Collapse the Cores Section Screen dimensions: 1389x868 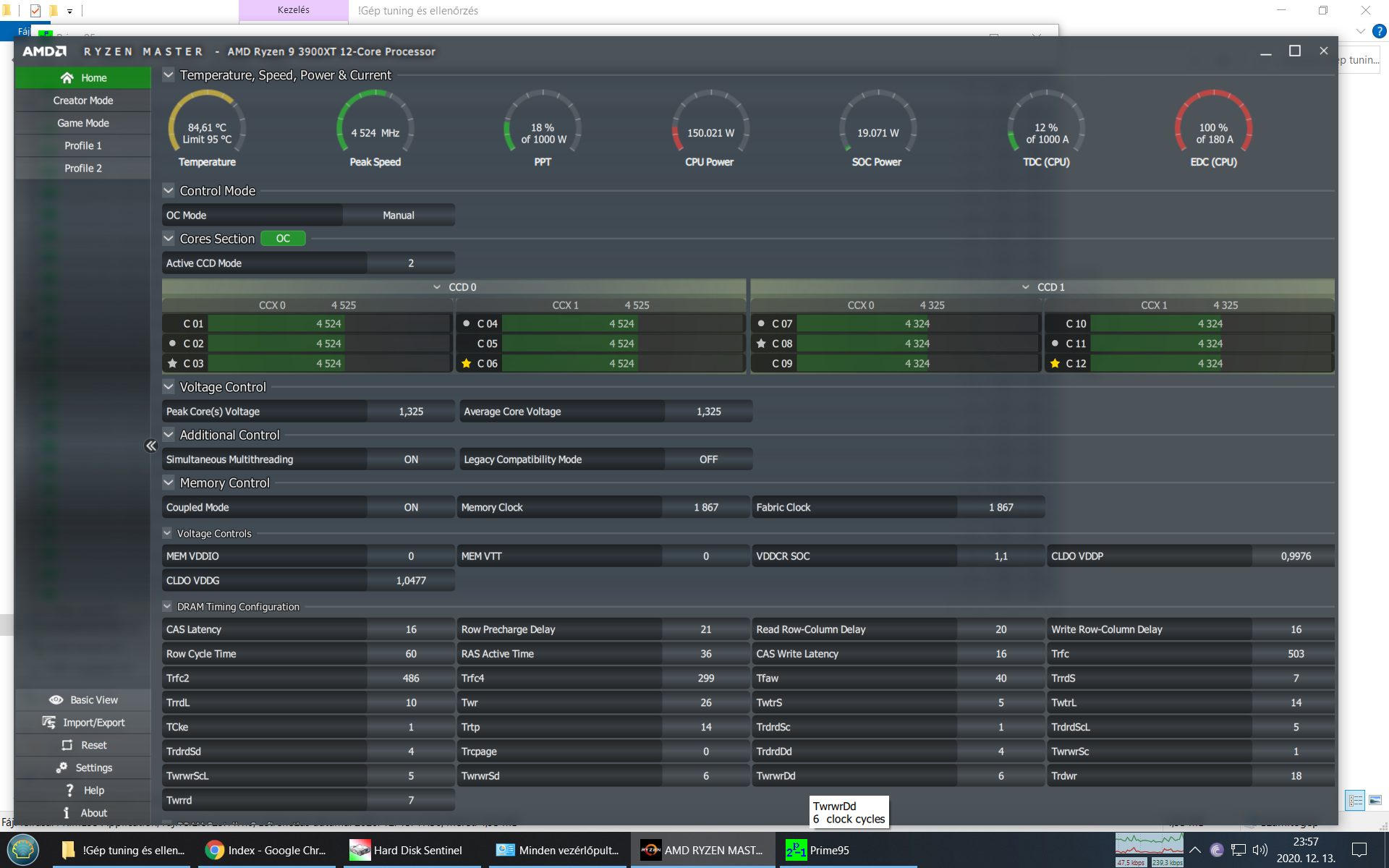pos(169,238)
